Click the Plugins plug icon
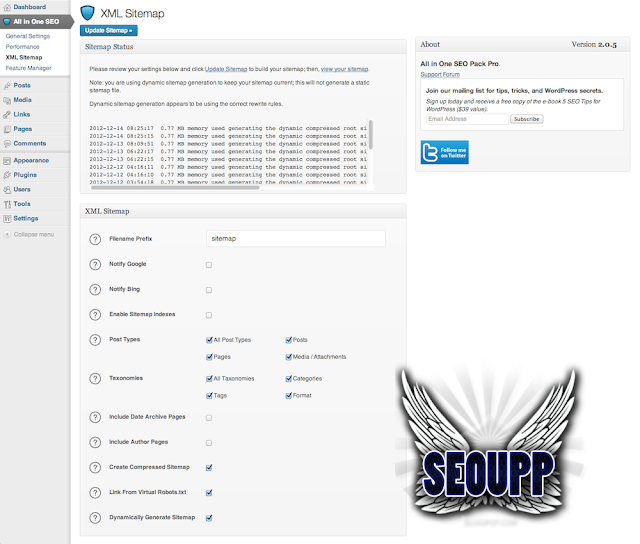The image size is (640, 544). tap(7, 175)
